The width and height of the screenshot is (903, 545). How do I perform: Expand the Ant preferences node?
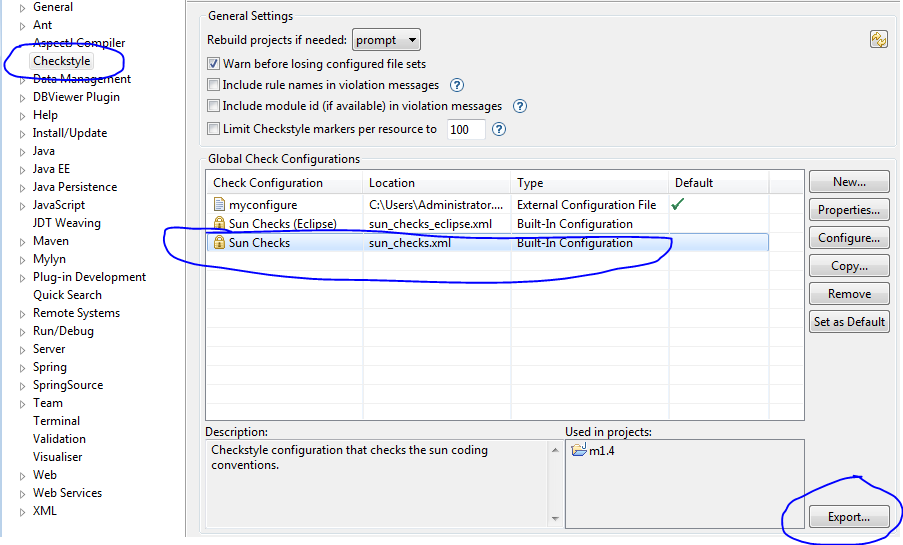[22, 26]
